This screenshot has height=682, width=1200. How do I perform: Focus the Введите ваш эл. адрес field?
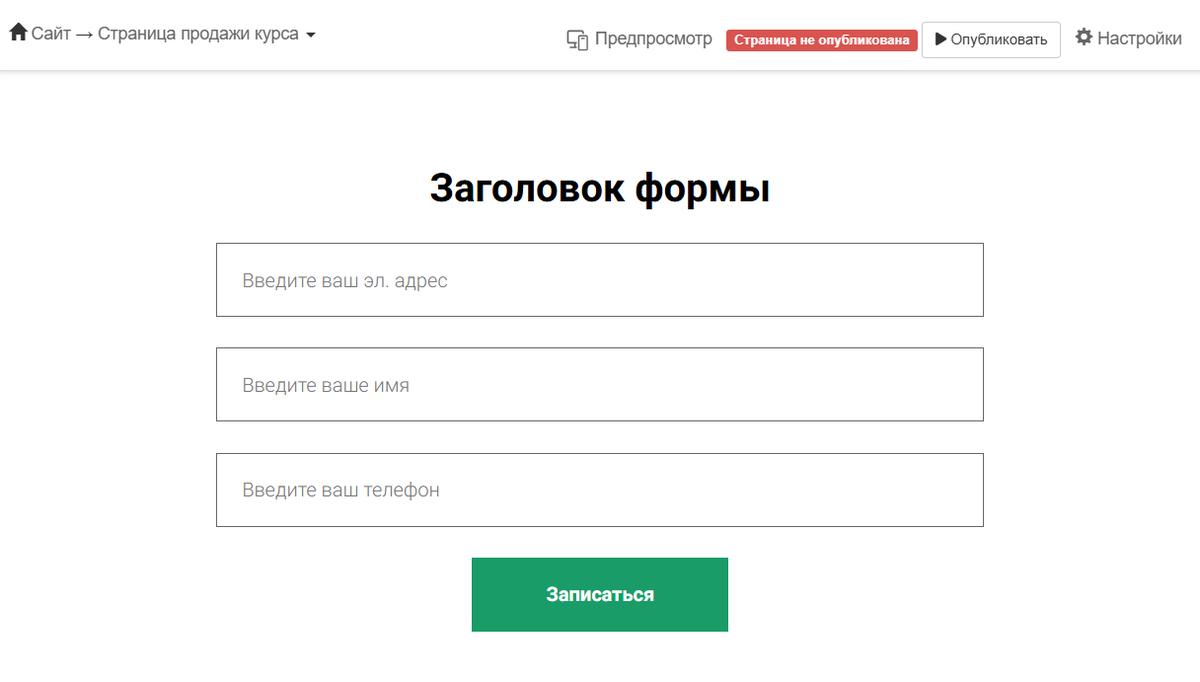coord(600,280)
